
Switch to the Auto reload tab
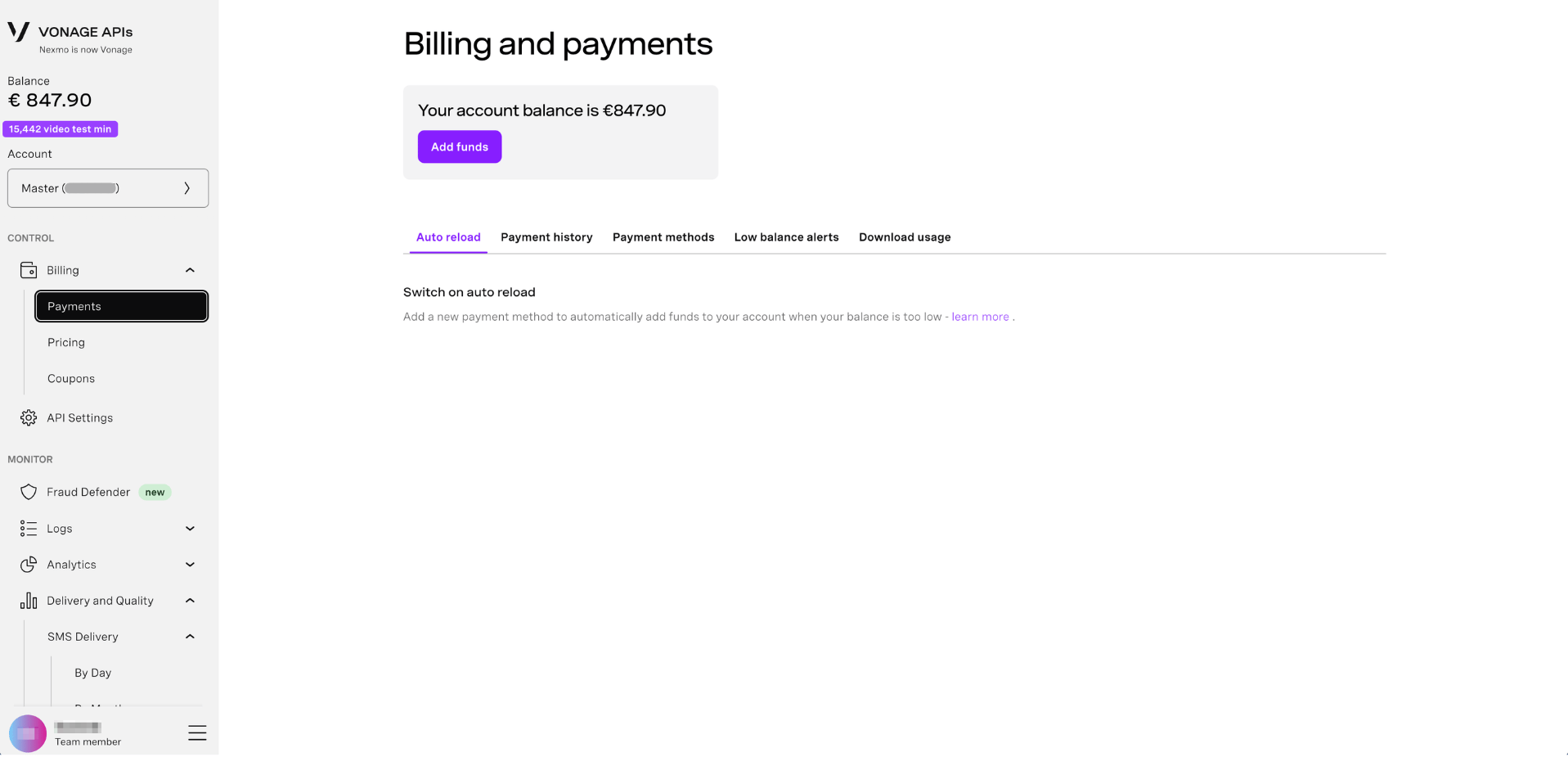pyautogui.click(x=448, y=237)
